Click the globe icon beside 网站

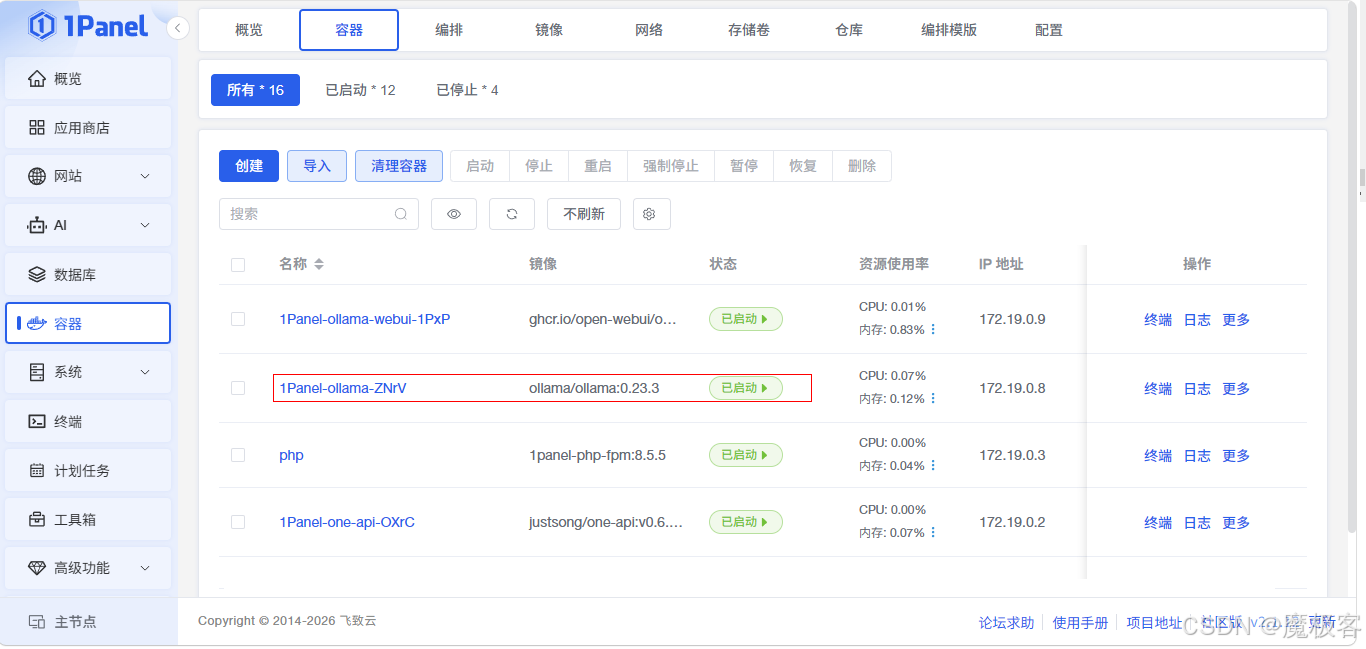click(x=37, y=176)
